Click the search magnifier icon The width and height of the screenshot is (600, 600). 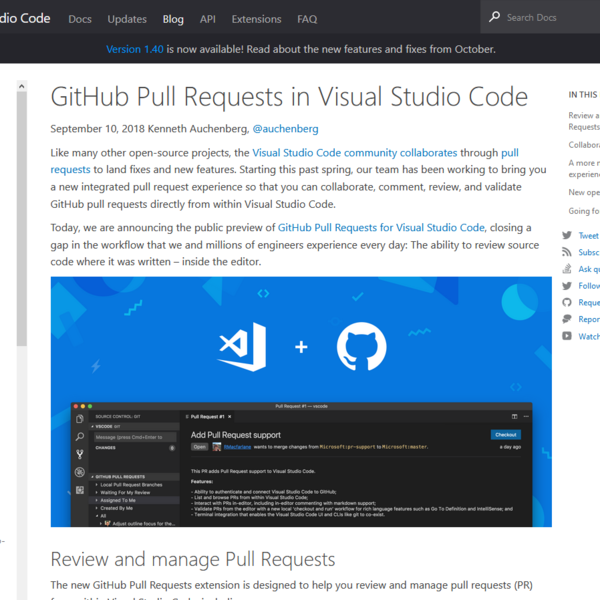coord(494,17)
